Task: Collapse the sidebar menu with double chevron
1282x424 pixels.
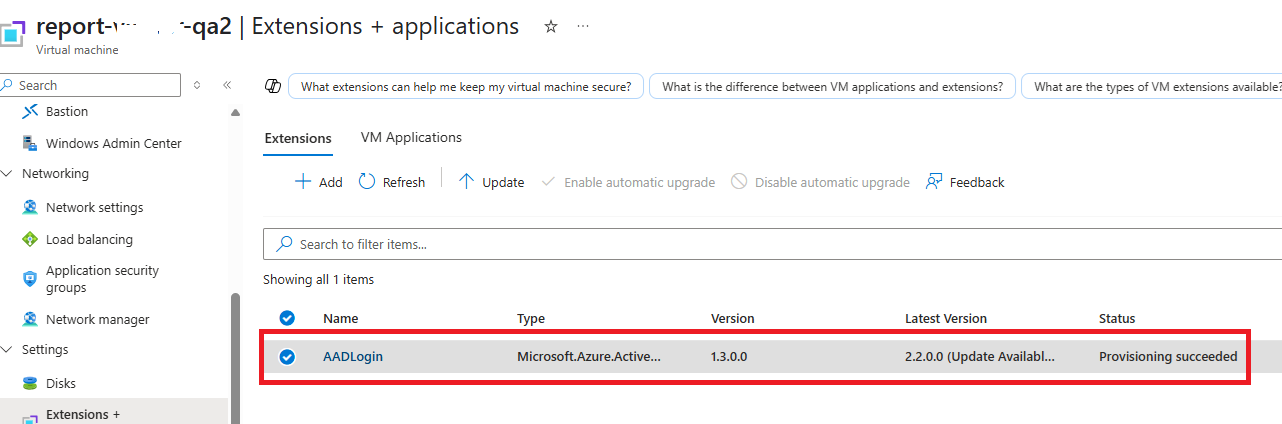Action: [227, 86]
